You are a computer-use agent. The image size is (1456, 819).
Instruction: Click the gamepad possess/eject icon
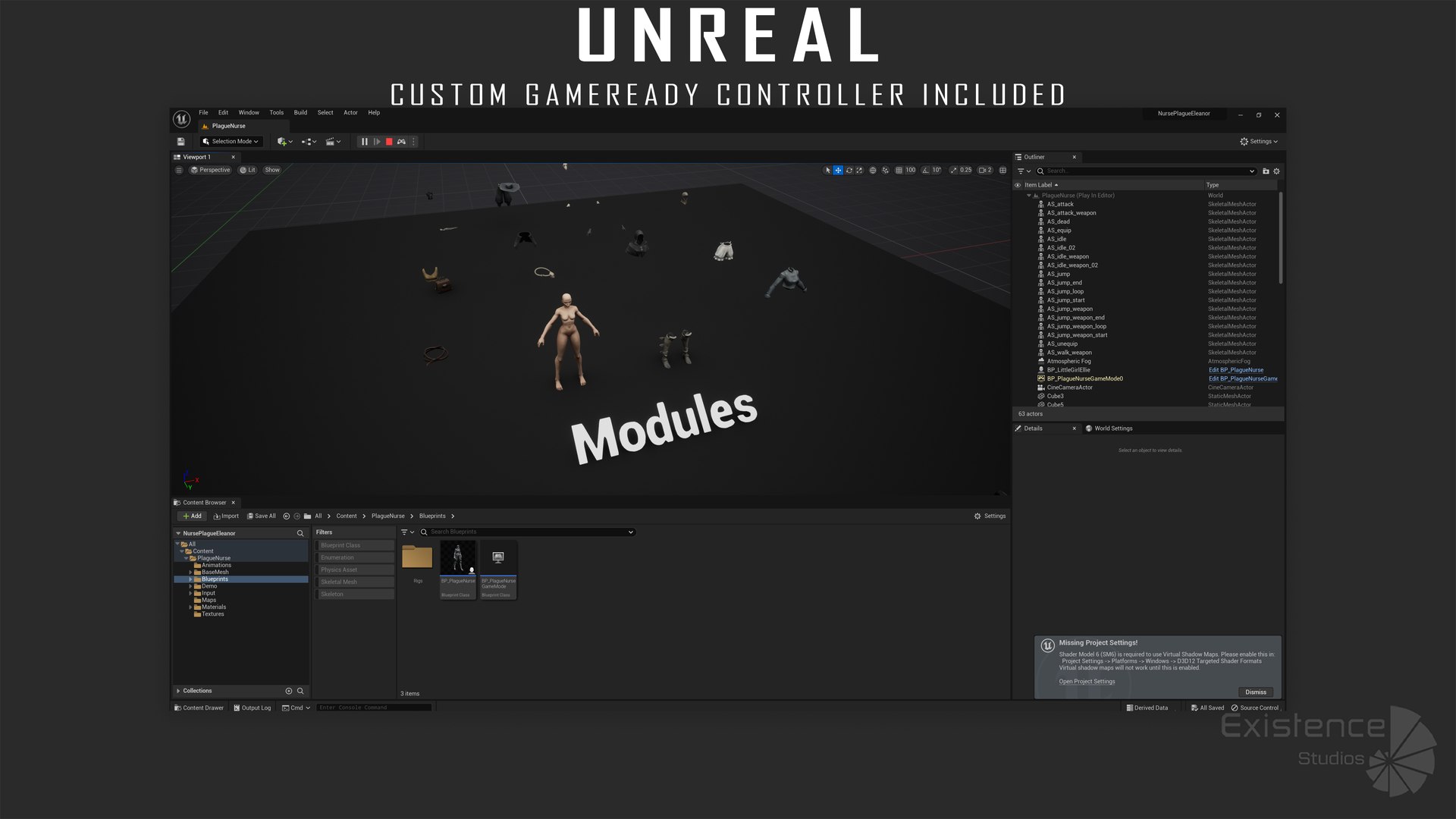click(x=401, y=142)
